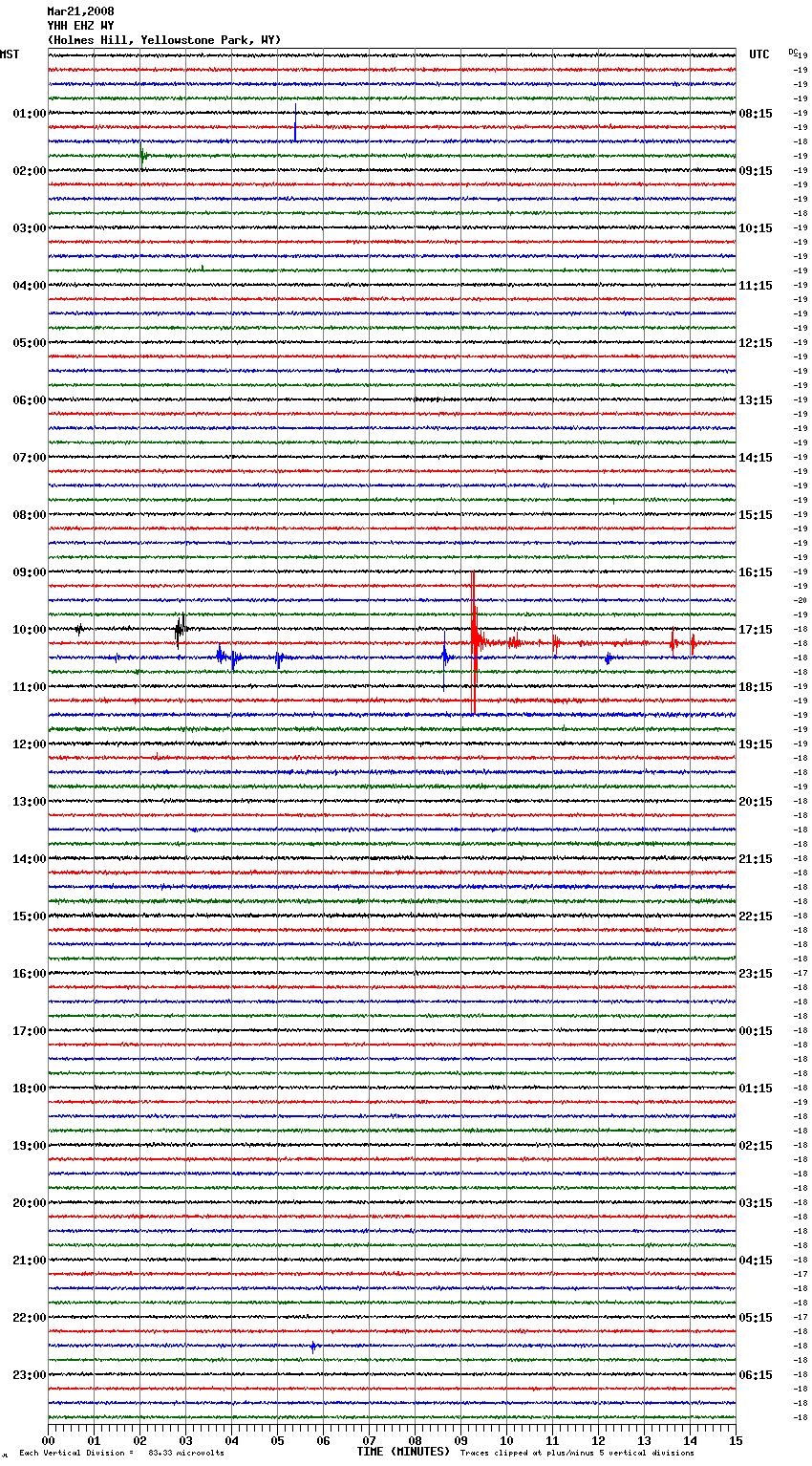Click the 'Each Vertical Division' scale note
Image resolution: width=812 pixels, height=1466 pixels.
click(x=121, y=1454)
